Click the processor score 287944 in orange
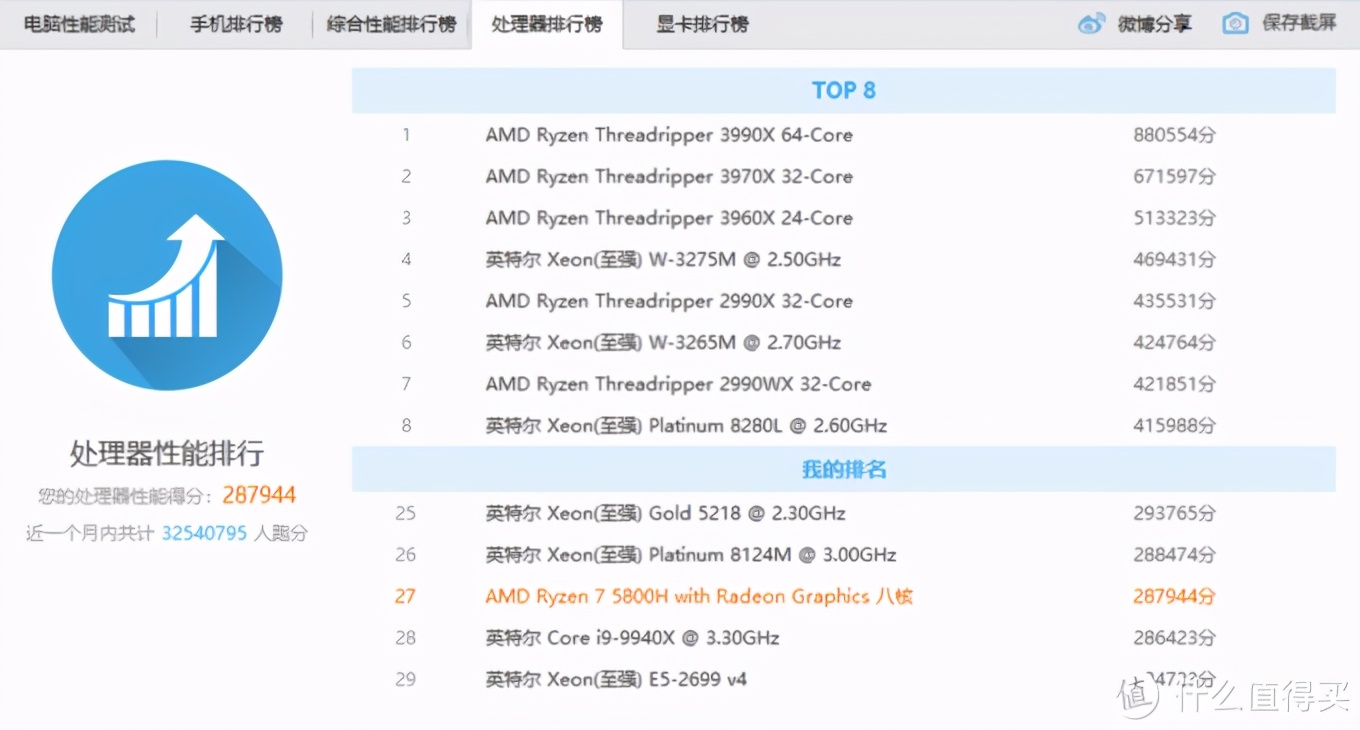This screenshot has width=1360, height=730. 259,494
